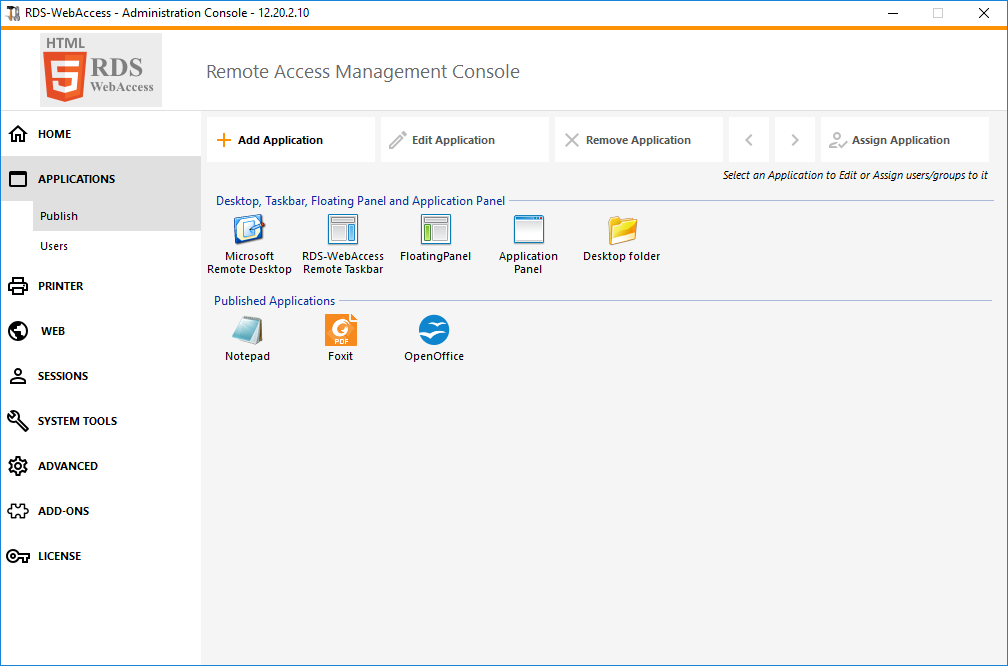The image size is (1008, 666).
Task: Go to ADVANCED section label
Action: tap(68, 466)
